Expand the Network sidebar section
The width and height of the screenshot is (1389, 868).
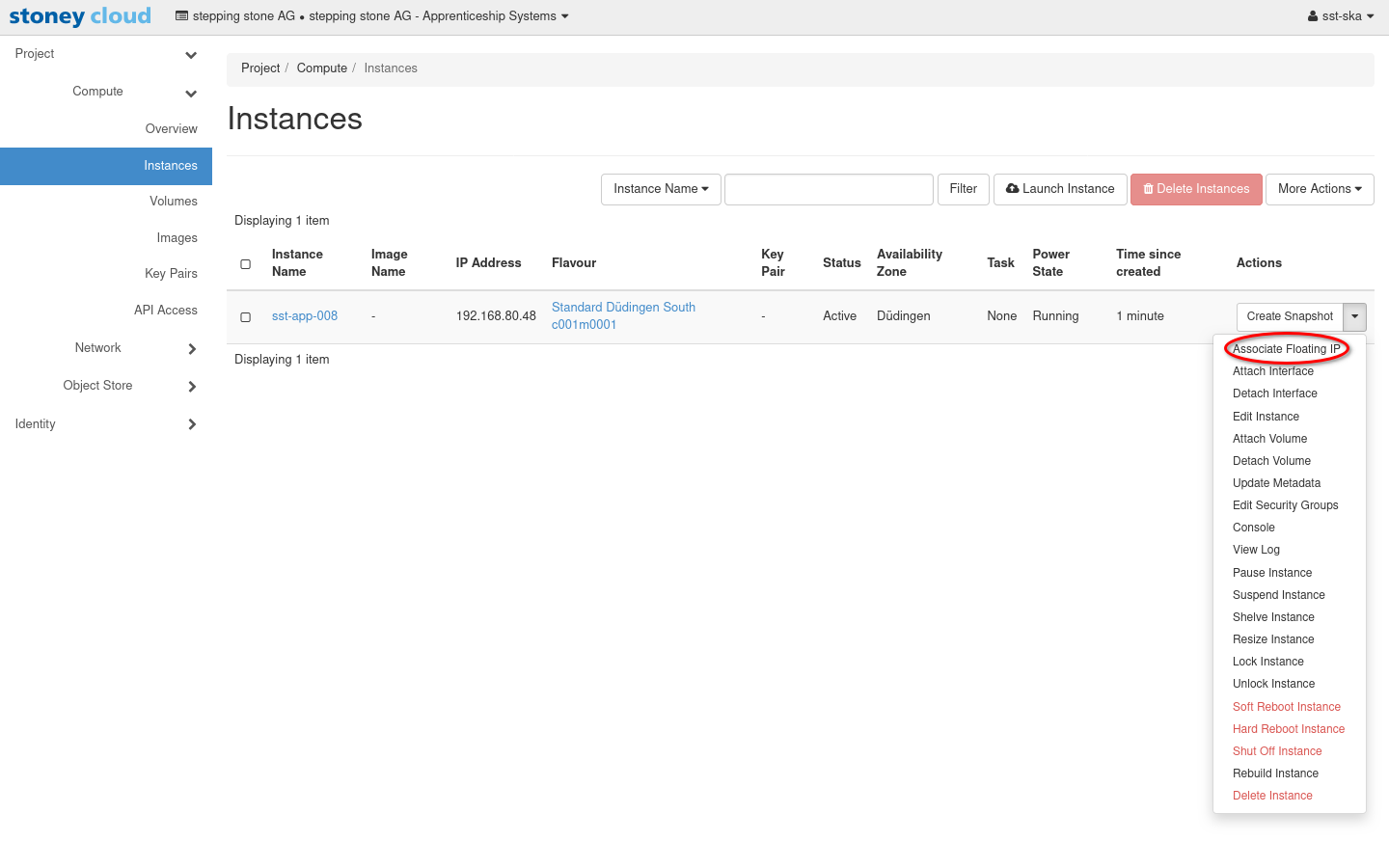click(191, 349)
